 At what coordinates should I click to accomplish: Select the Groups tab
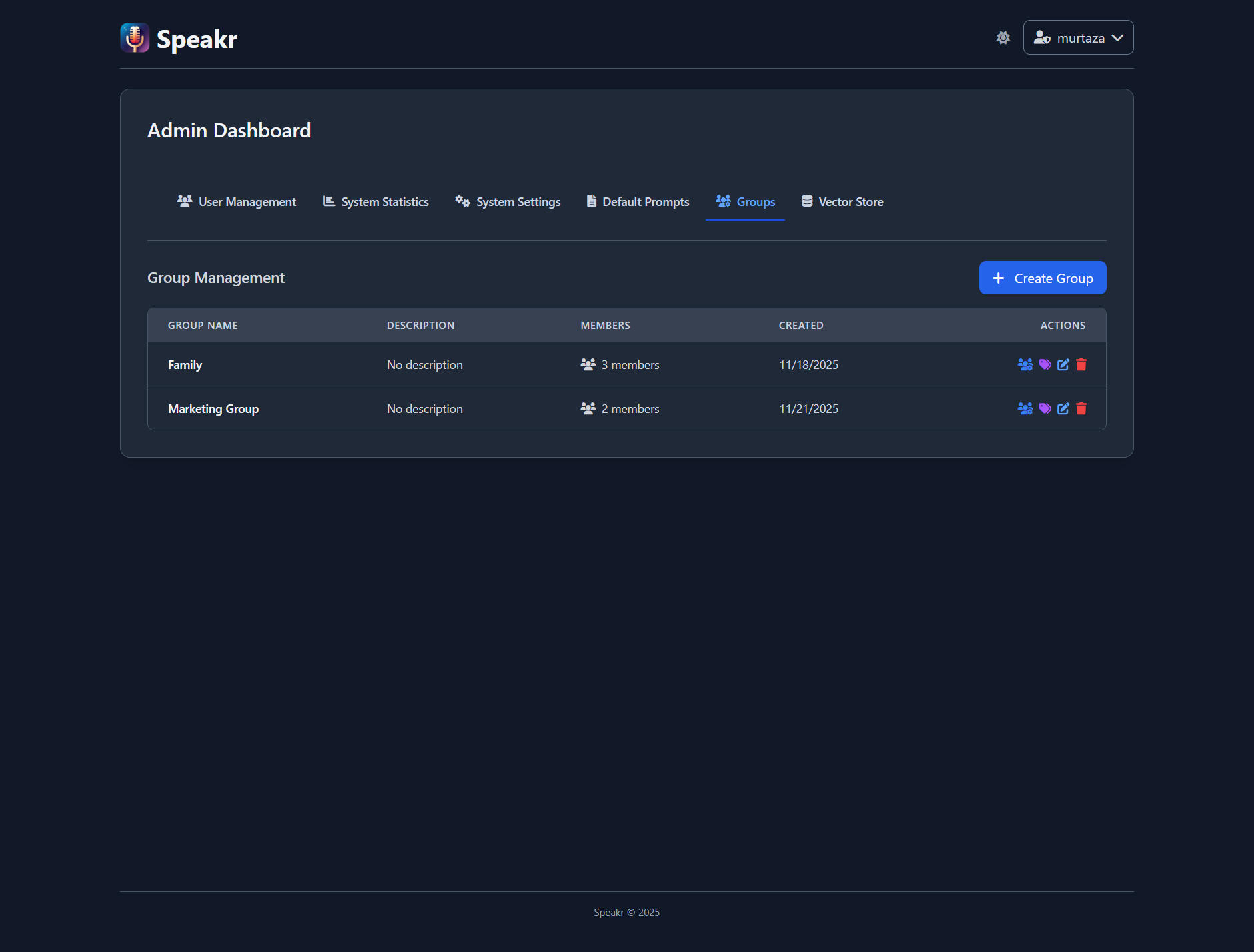pos(745,201)
